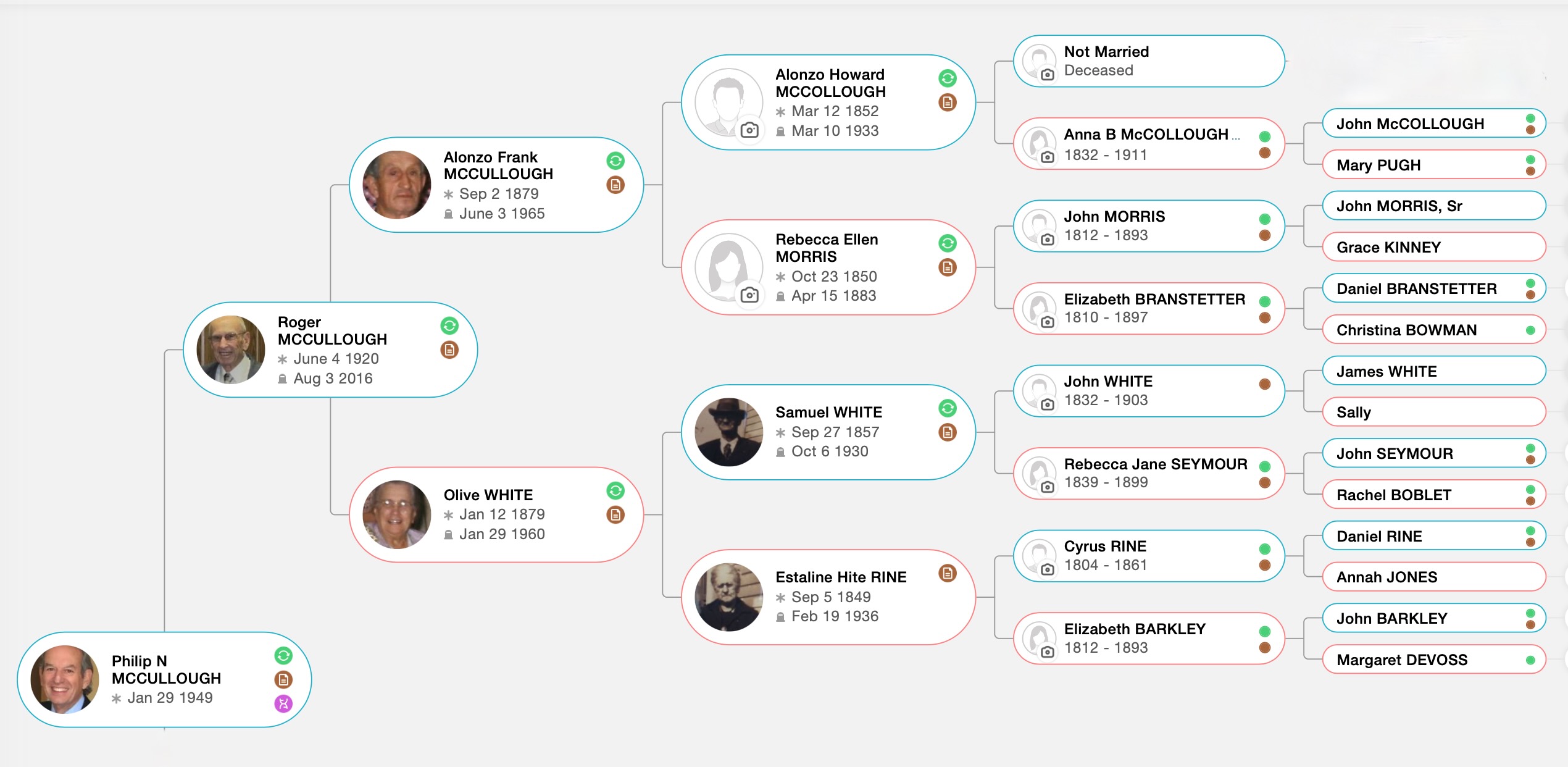The width and height of the screenshot is (1568, 767).
Task: Open Elizabeth BARKLEY's name link
Action: pyautogui.click(x=1135, y=629)
